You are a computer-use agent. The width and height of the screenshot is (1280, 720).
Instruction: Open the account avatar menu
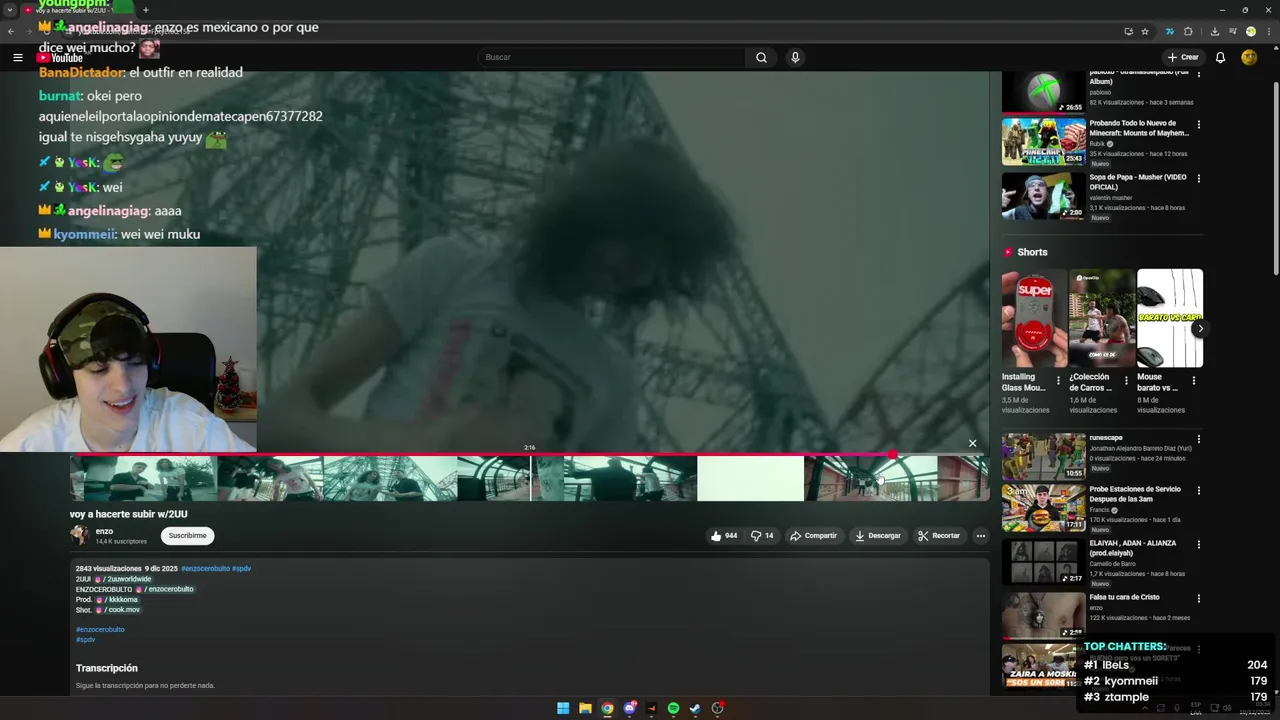click(x=1249, y=58)
